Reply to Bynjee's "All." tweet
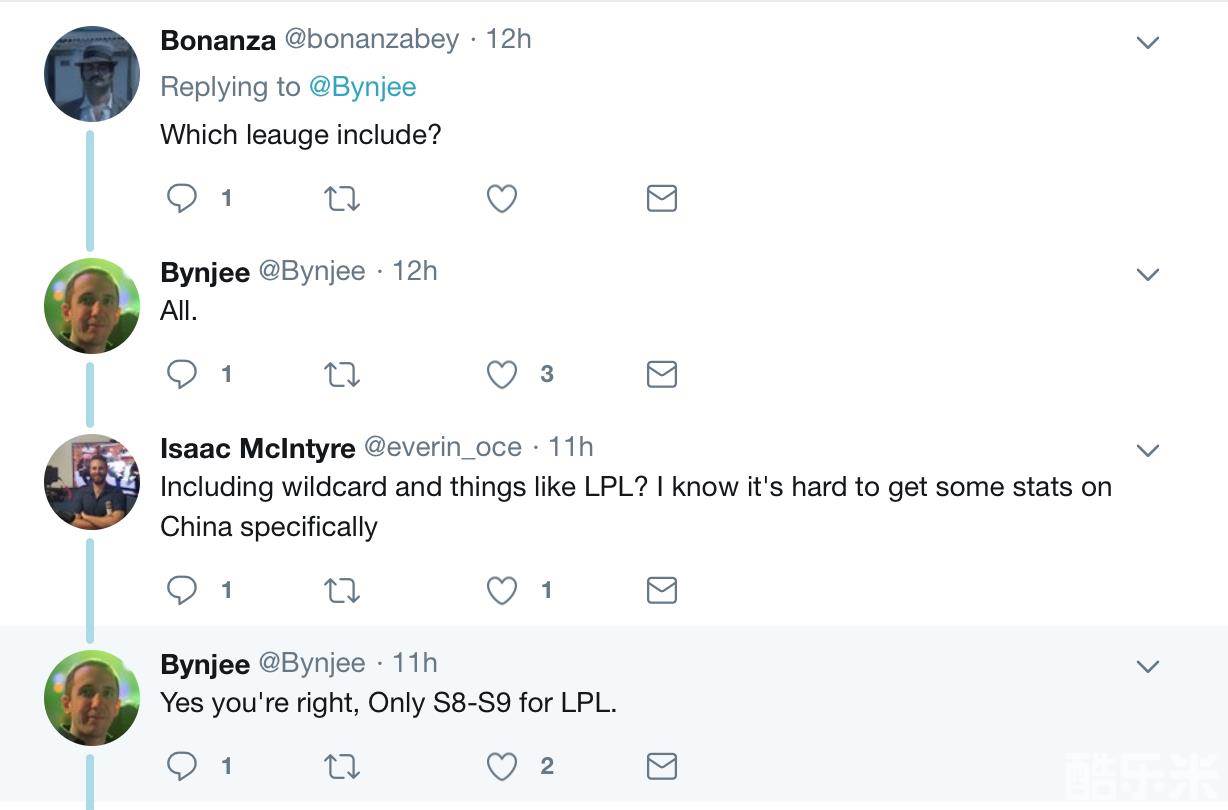 [182, 374]
